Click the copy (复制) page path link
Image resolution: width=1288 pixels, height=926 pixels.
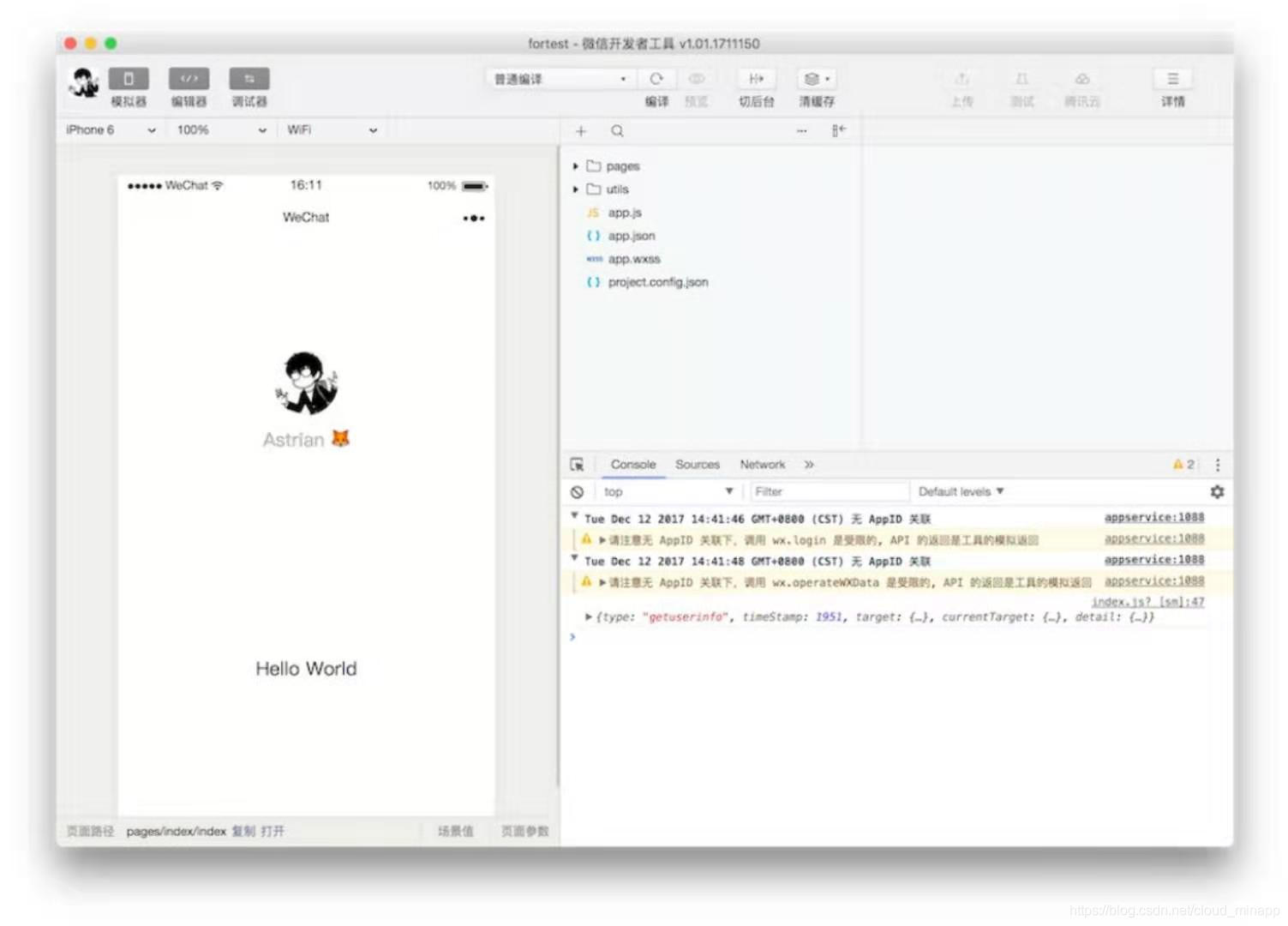243,831
